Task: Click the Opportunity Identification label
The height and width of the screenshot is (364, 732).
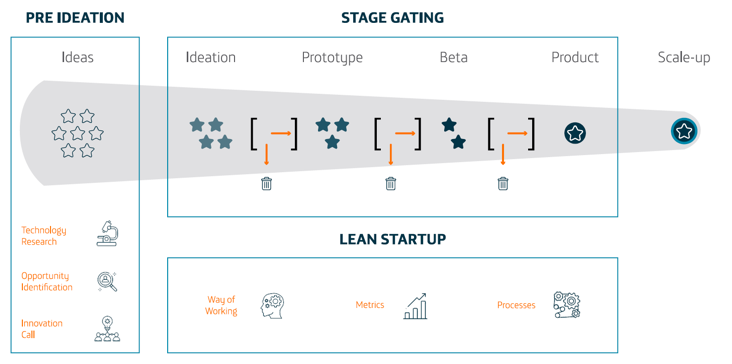Action: click(x=47, y=281)
